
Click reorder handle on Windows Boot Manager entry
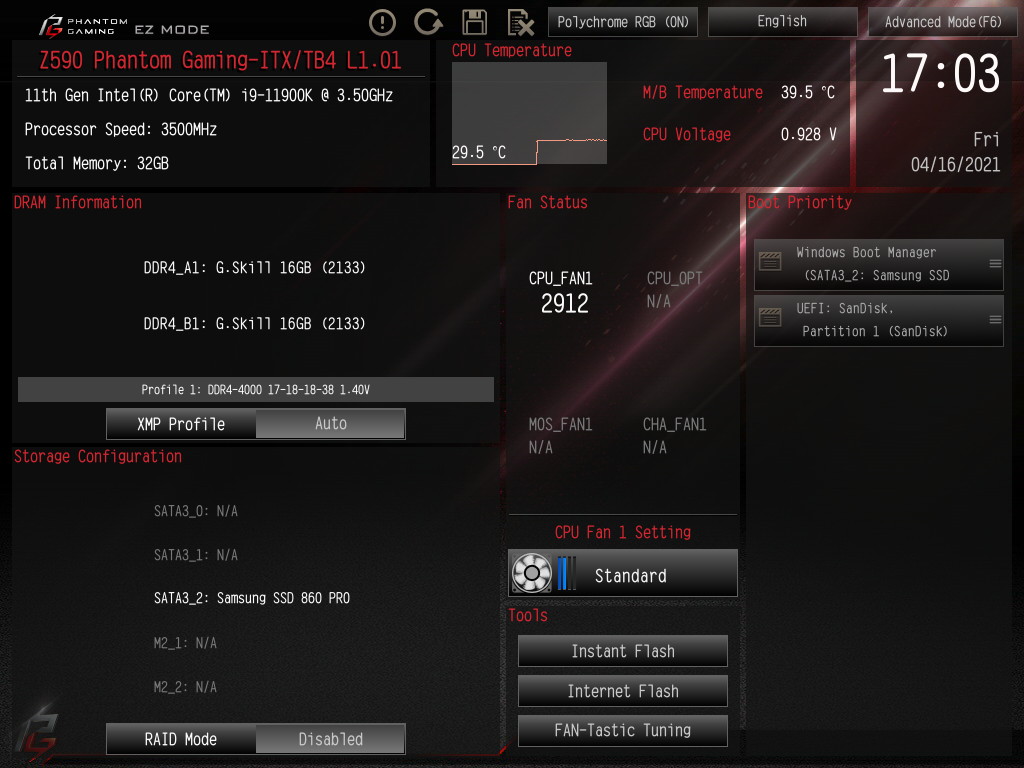tap(995, 264)
